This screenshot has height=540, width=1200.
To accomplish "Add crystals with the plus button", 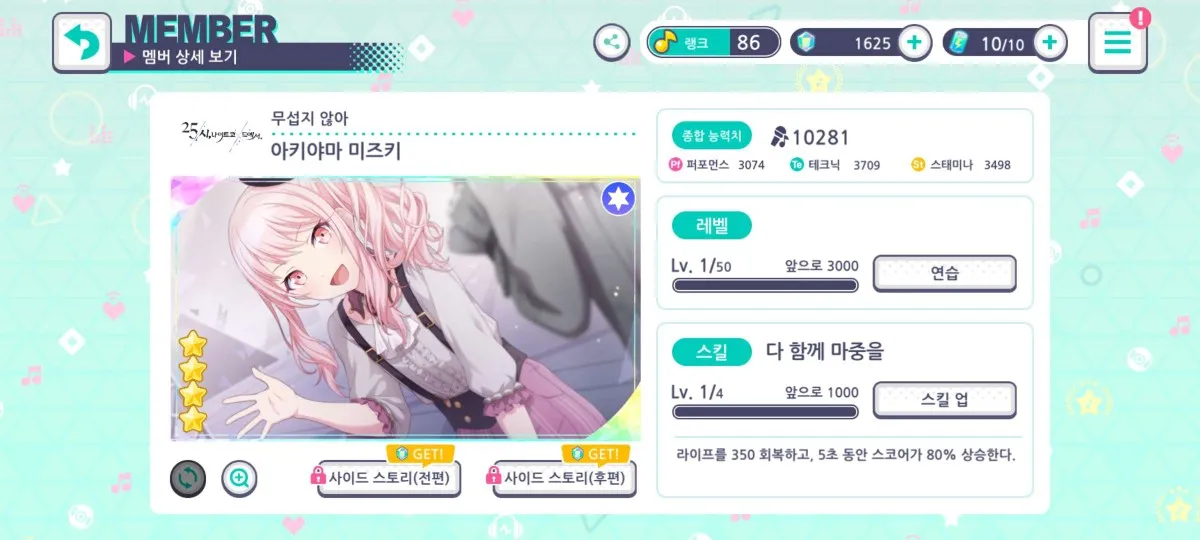I will click(915, 43).
